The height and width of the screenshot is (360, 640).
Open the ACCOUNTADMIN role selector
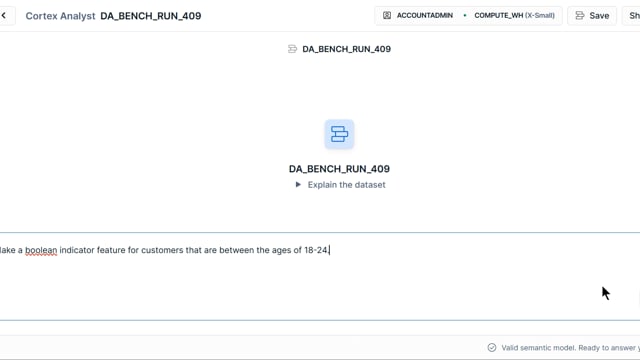click(424, 16)
